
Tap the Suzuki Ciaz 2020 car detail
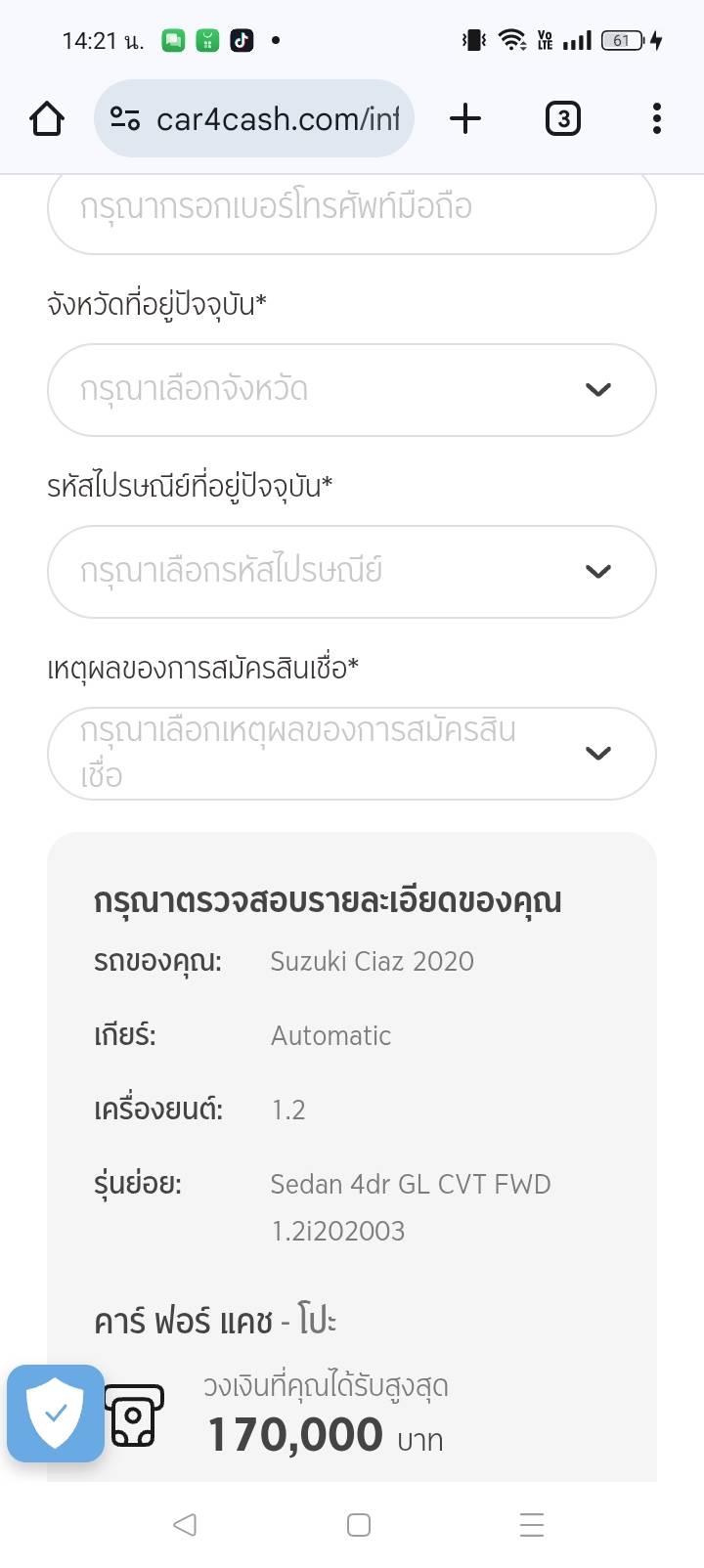click(x=372, y=961)
